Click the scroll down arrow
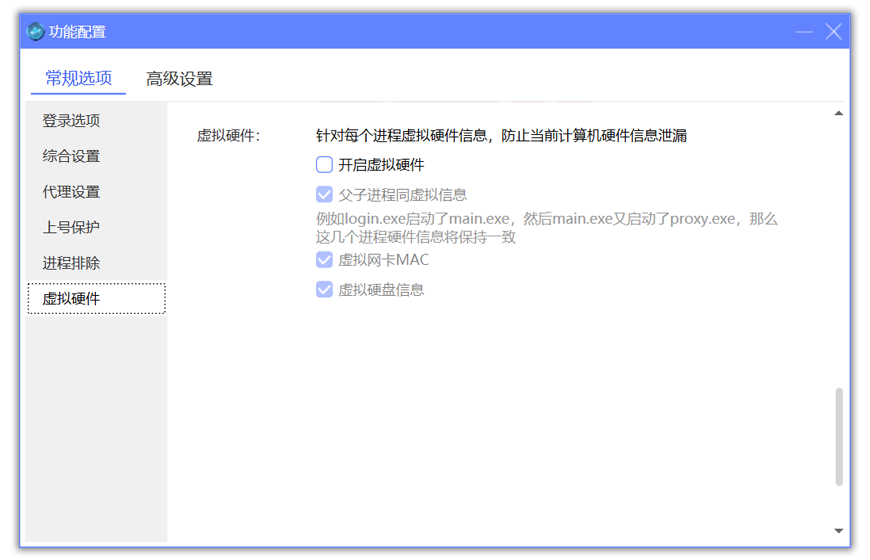The height and width of the screenshot is (560, 870). pyautogui.click(x=838, y=530)
